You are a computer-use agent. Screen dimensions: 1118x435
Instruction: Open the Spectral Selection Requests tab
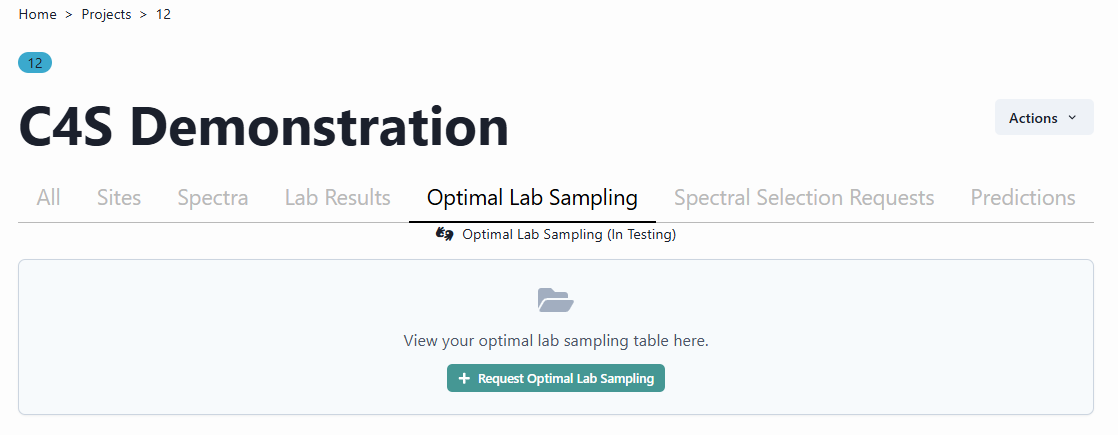point(804,198)
